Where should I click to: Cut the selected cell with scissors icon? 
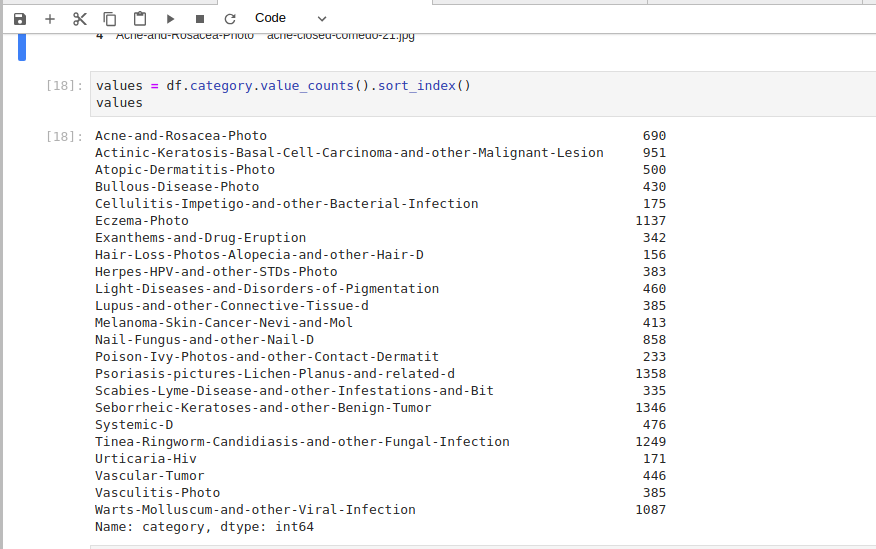(80, 19)
